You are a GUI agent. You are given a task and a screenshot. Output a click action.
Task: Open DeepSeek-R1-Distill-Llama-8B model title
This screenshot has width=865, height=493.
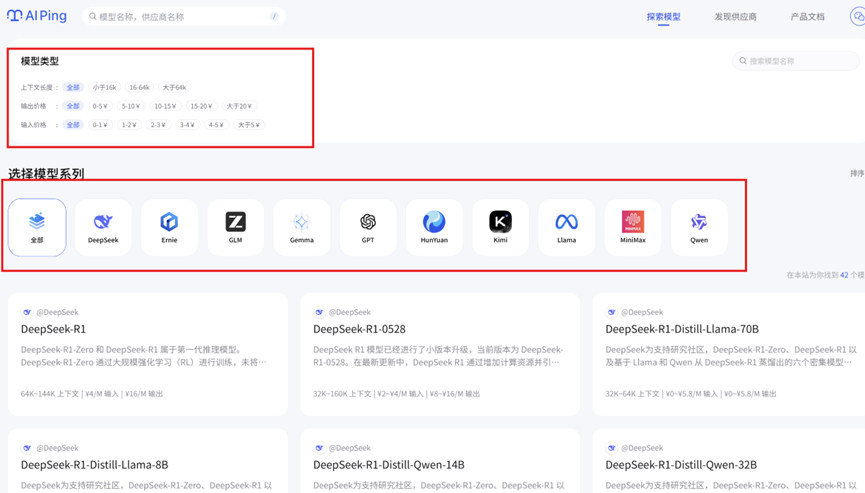click(x=94, y=464)
